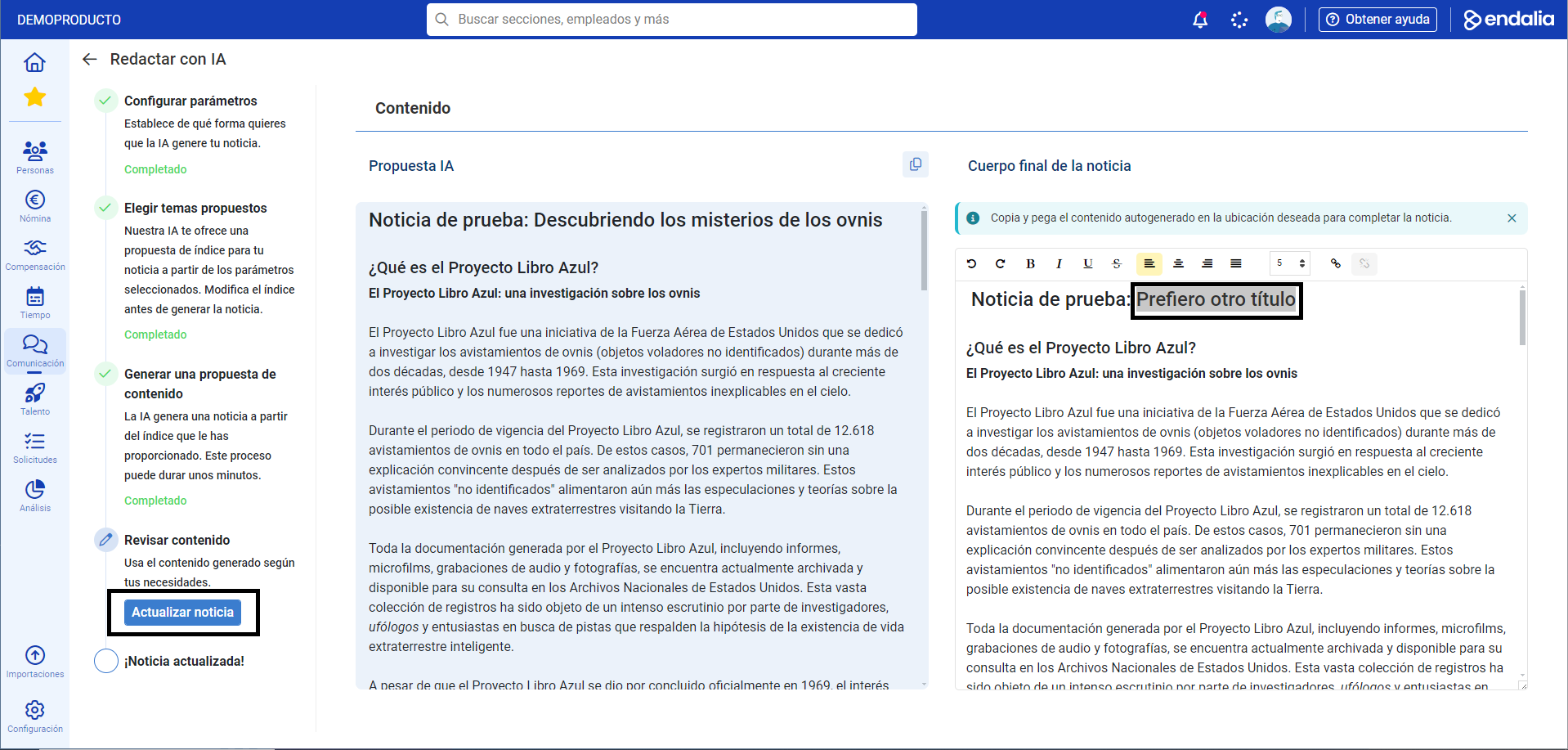Screen dimensions: 1568x750
Task: Open the Home icon in sidebar
Action: (x=34, y=62)
